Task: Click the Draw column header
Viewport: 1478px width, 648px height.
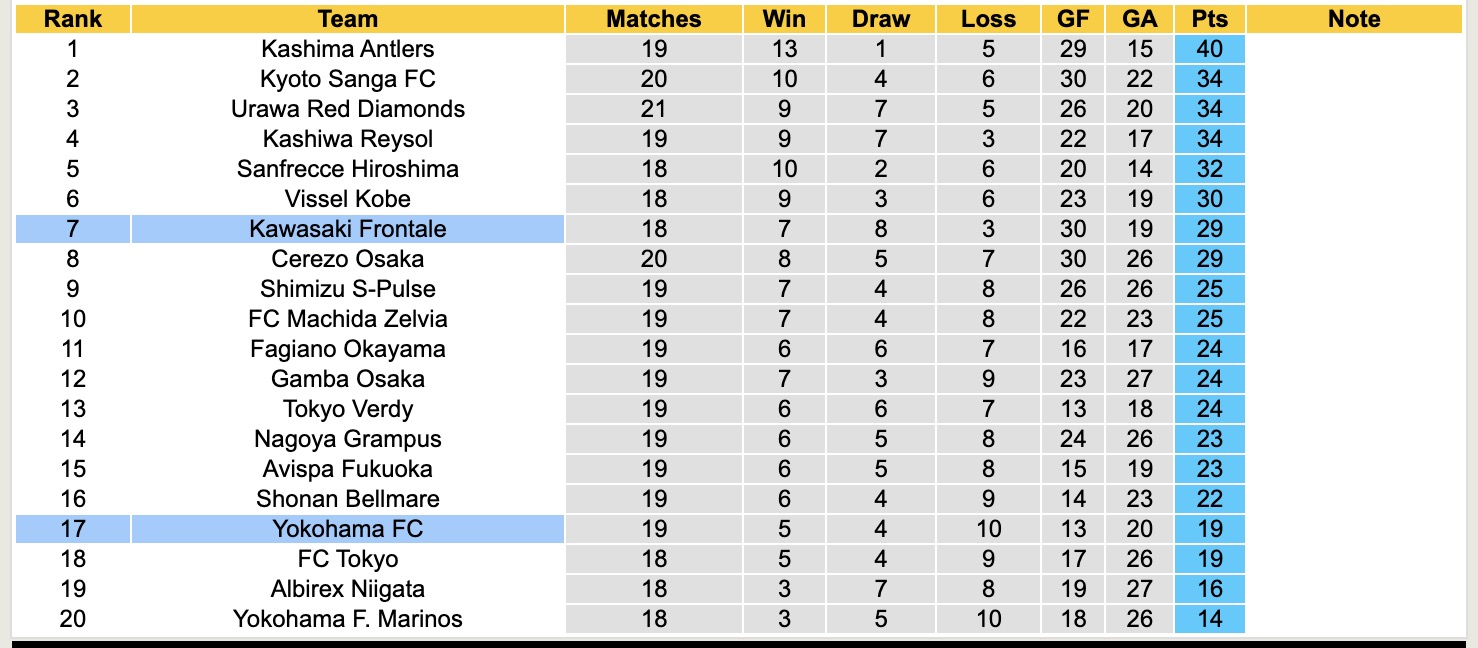Action: coord(881,19)
